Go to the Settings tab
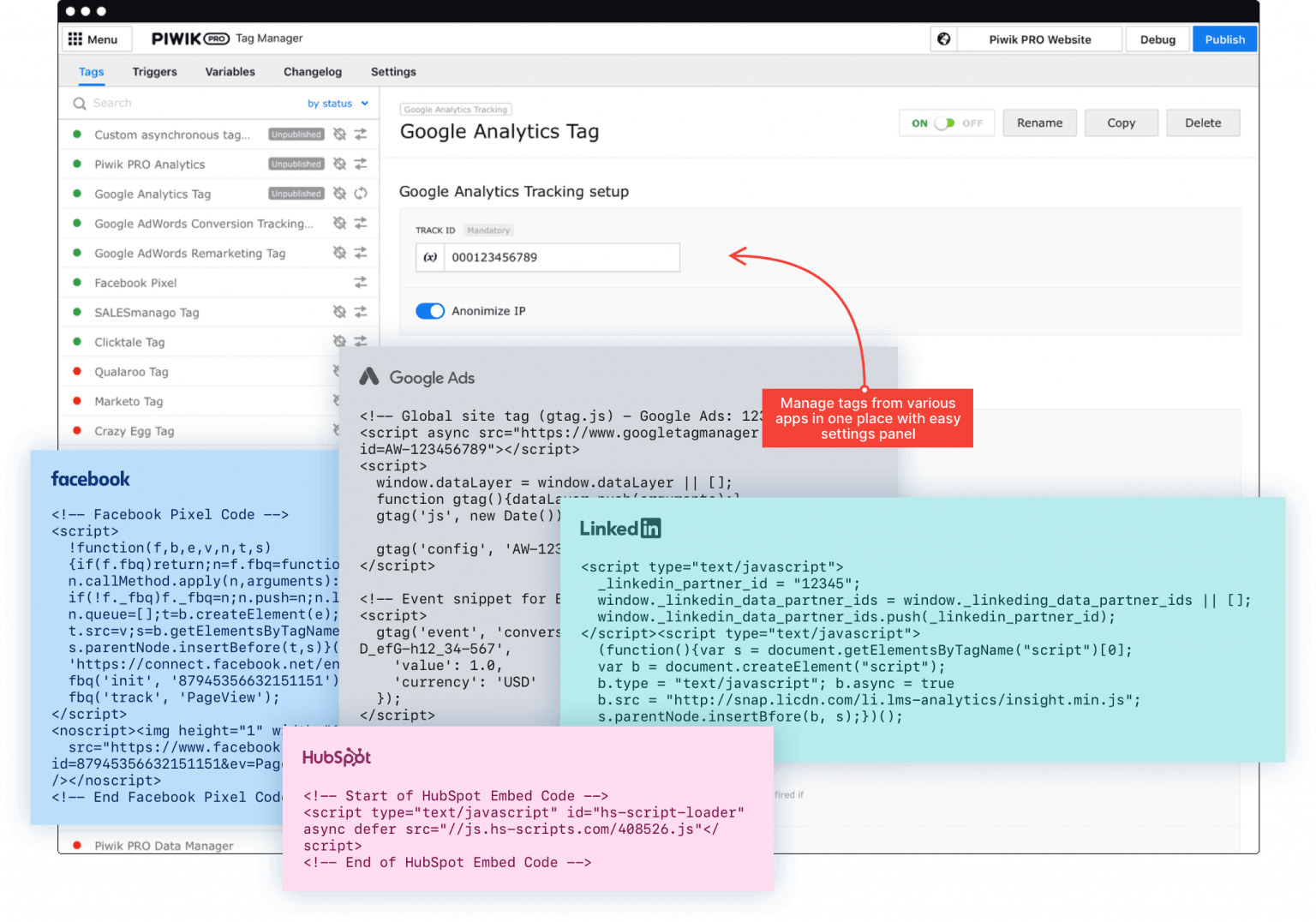 click(393, 72)
